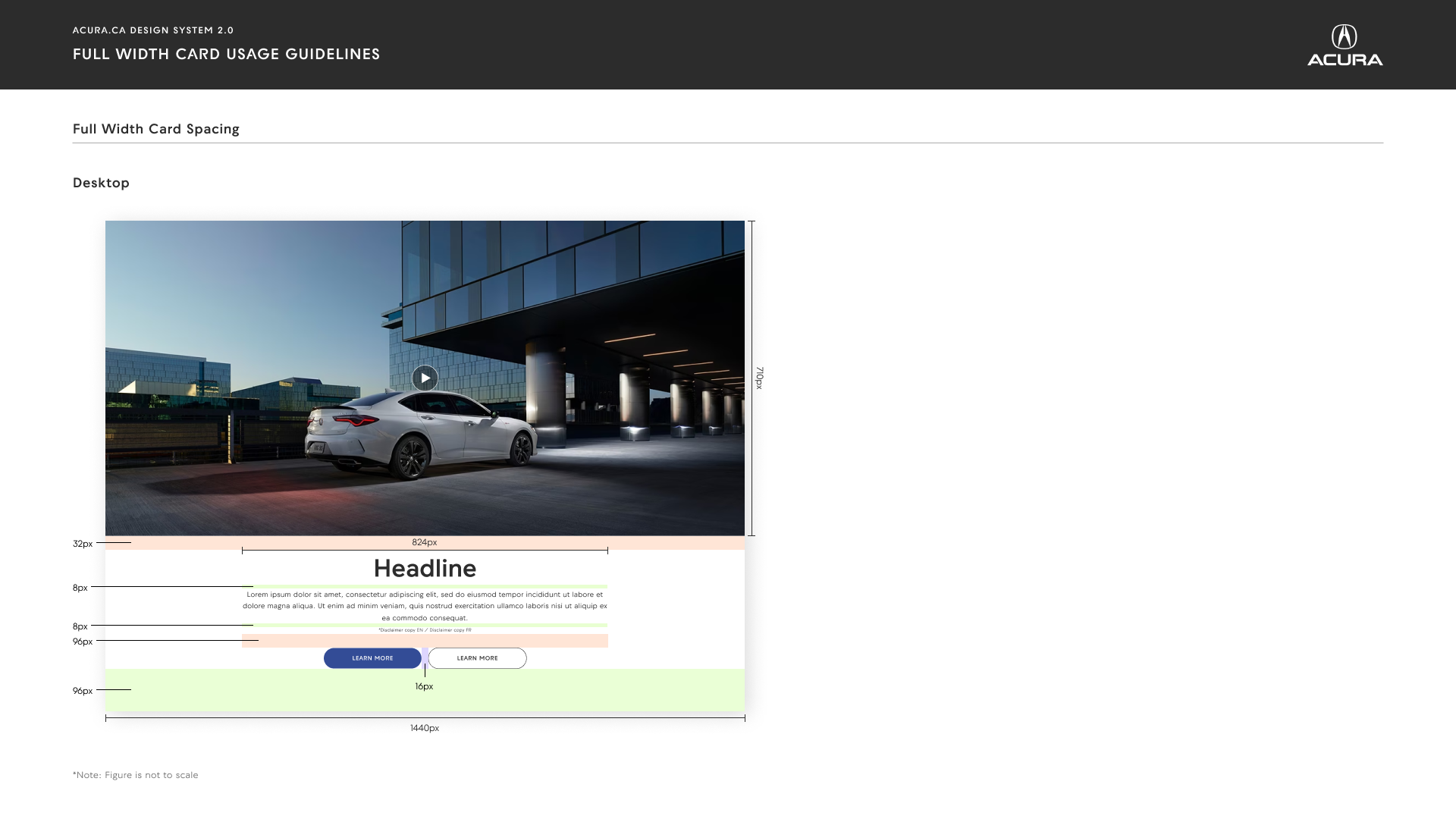1456x819 pixels.
Task: Click the car photo thumbnail
Action: (x=425, y=378)
